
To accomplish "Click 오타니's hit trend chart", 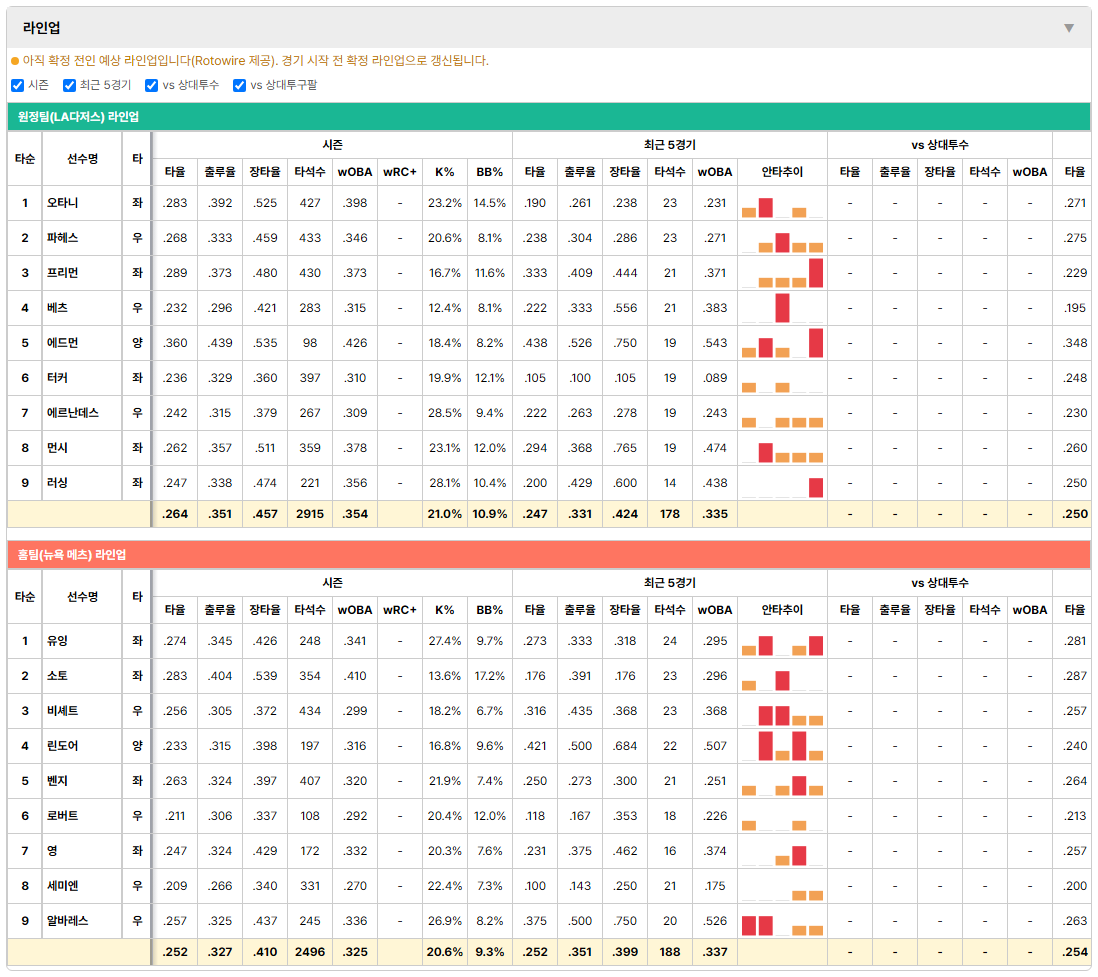I will tap(782, 203).
